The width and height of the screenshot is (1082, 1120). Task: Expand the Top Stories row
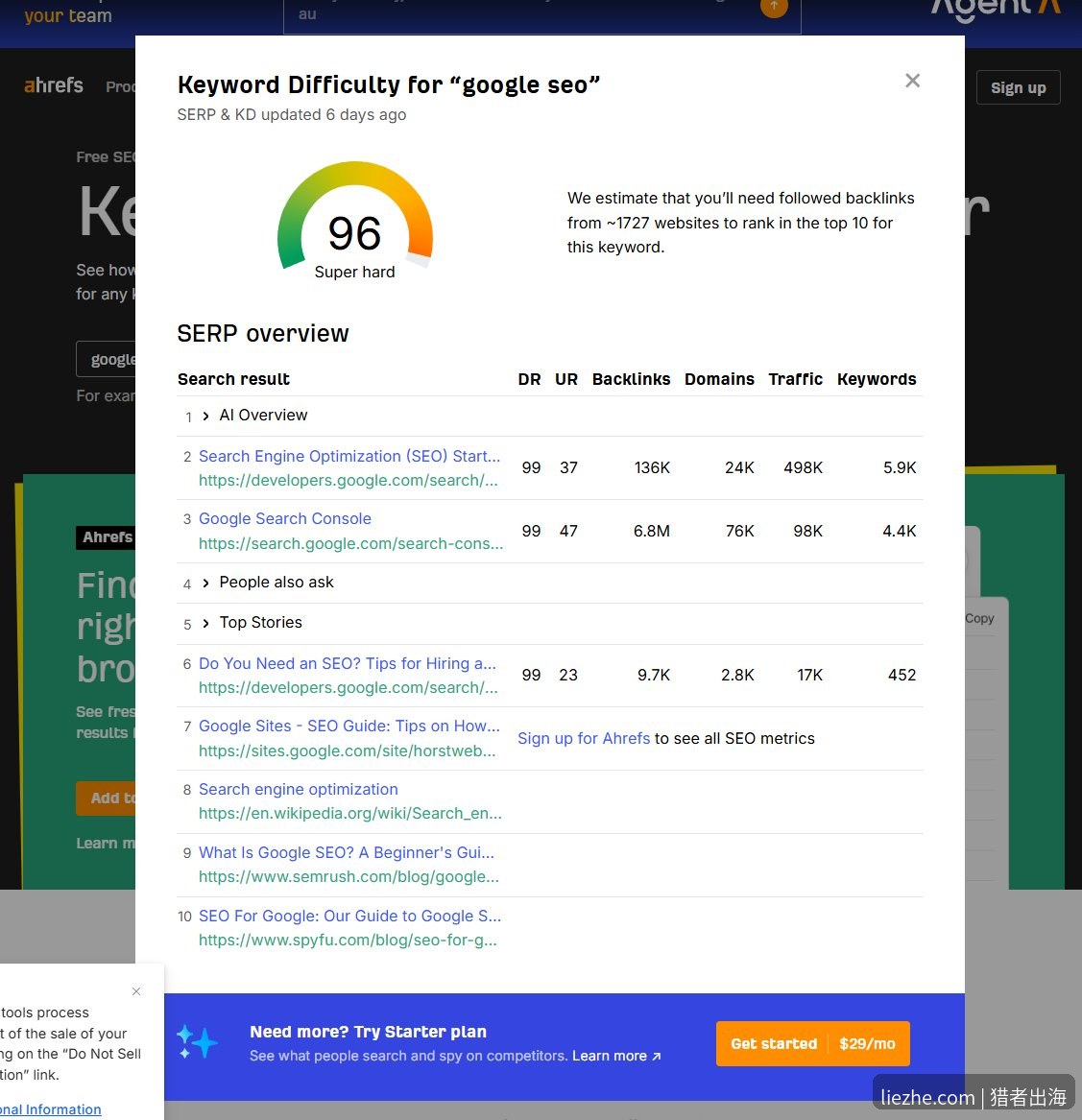(x=205, y=623)
